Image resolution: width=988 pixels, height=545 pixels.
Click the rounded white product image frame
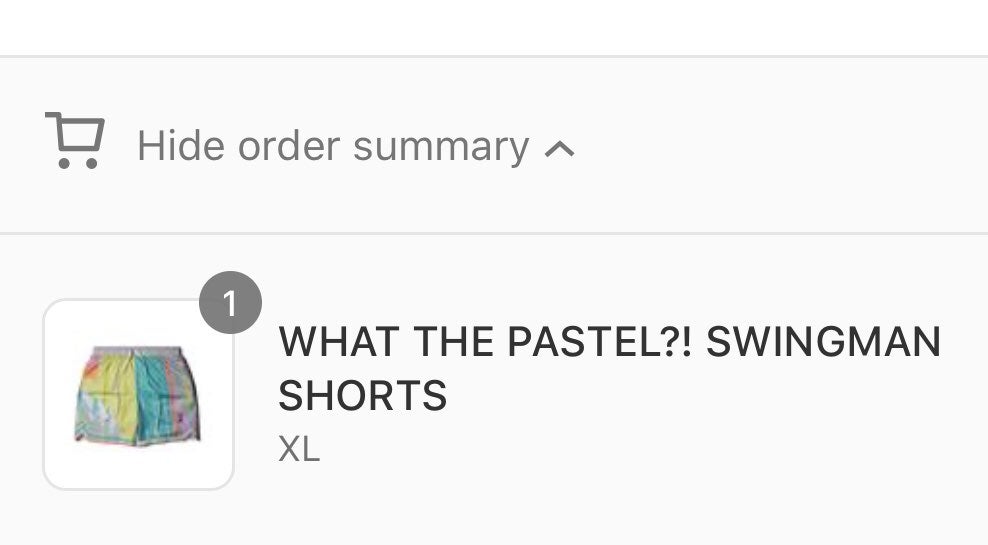pyautogui.click(x=139, y=394)
